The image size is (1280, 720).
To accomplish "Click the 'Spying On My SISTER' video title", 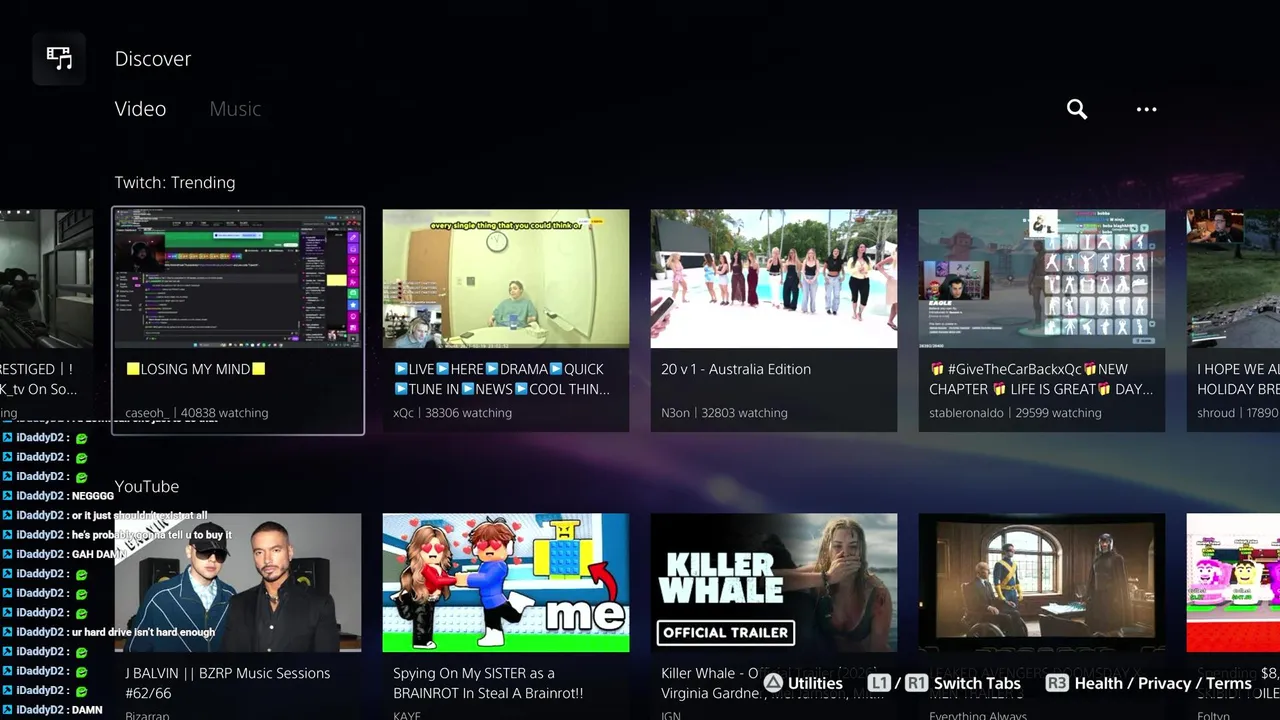I will 488,683.
